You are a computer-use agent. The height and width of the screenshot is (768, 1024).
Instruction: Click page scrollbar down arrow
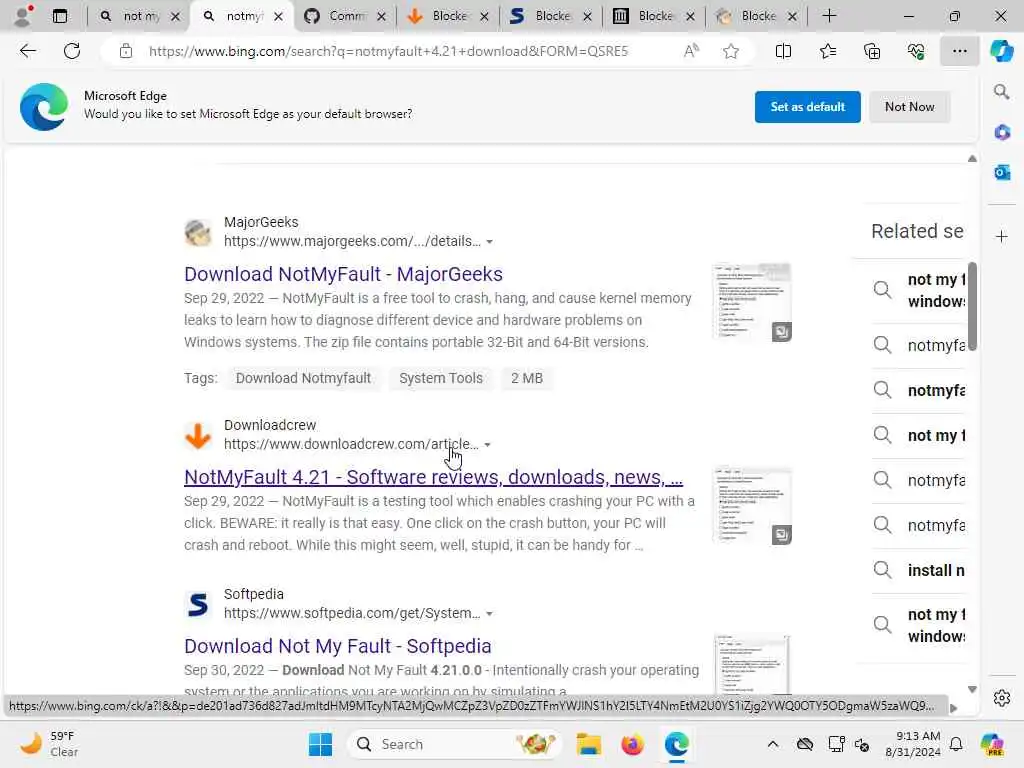(x=972, y=689)
